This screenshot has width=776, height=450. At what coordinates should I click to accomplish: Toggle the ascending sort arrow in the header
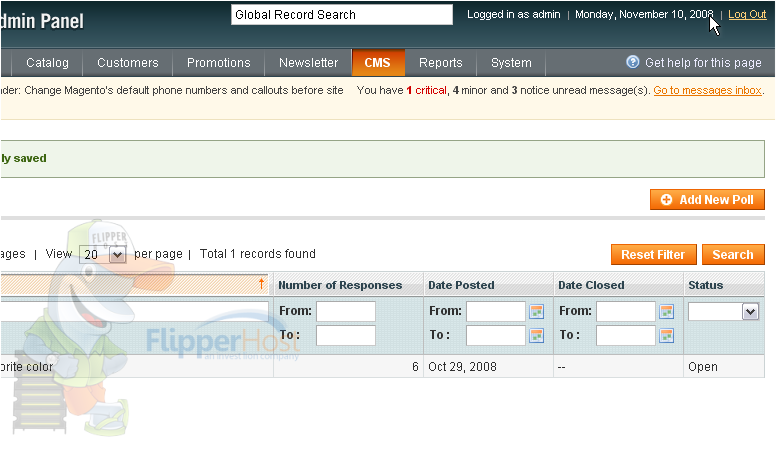261,284
